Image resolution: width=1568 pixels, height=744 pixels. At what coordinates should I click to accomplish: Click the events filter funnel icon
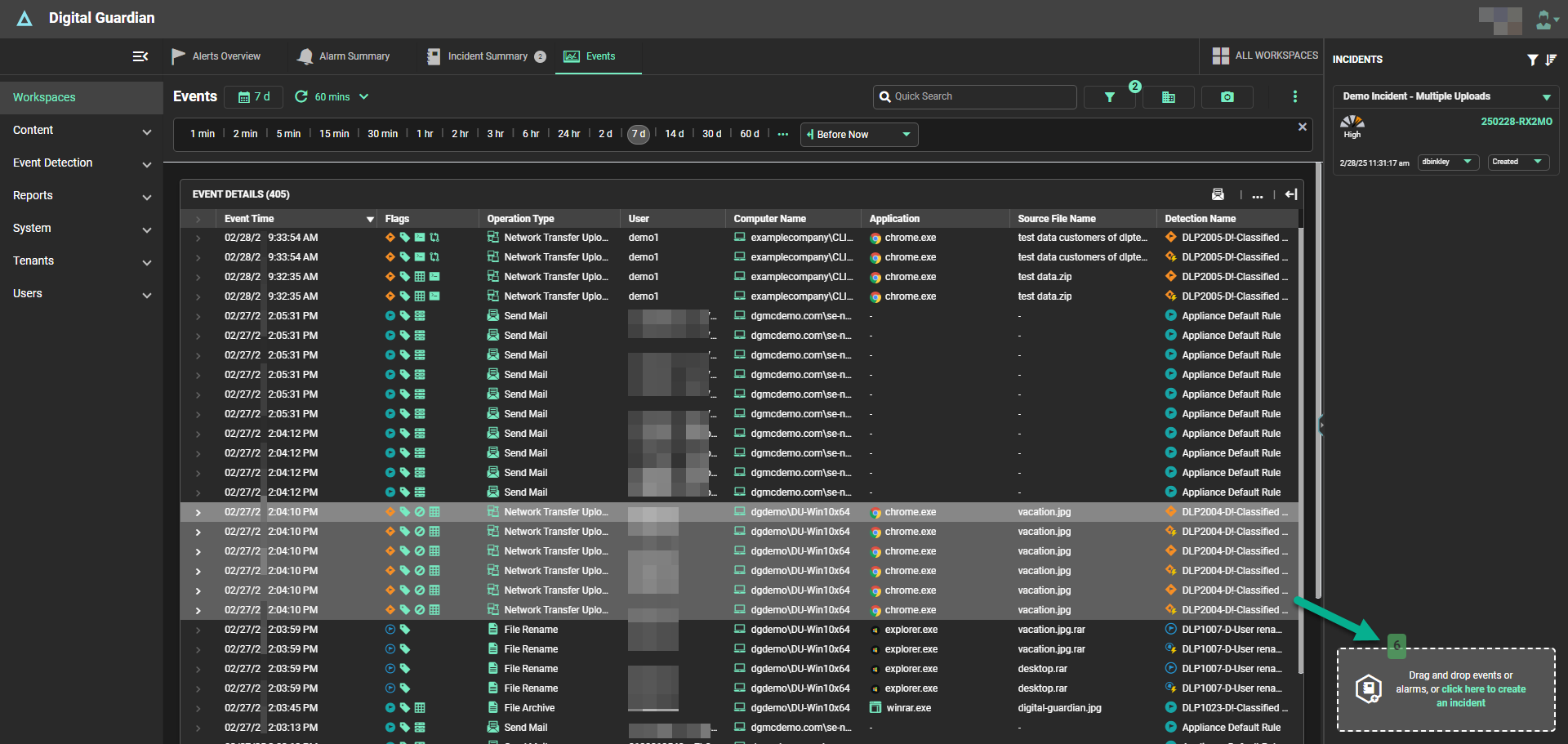coord(1110,97)
